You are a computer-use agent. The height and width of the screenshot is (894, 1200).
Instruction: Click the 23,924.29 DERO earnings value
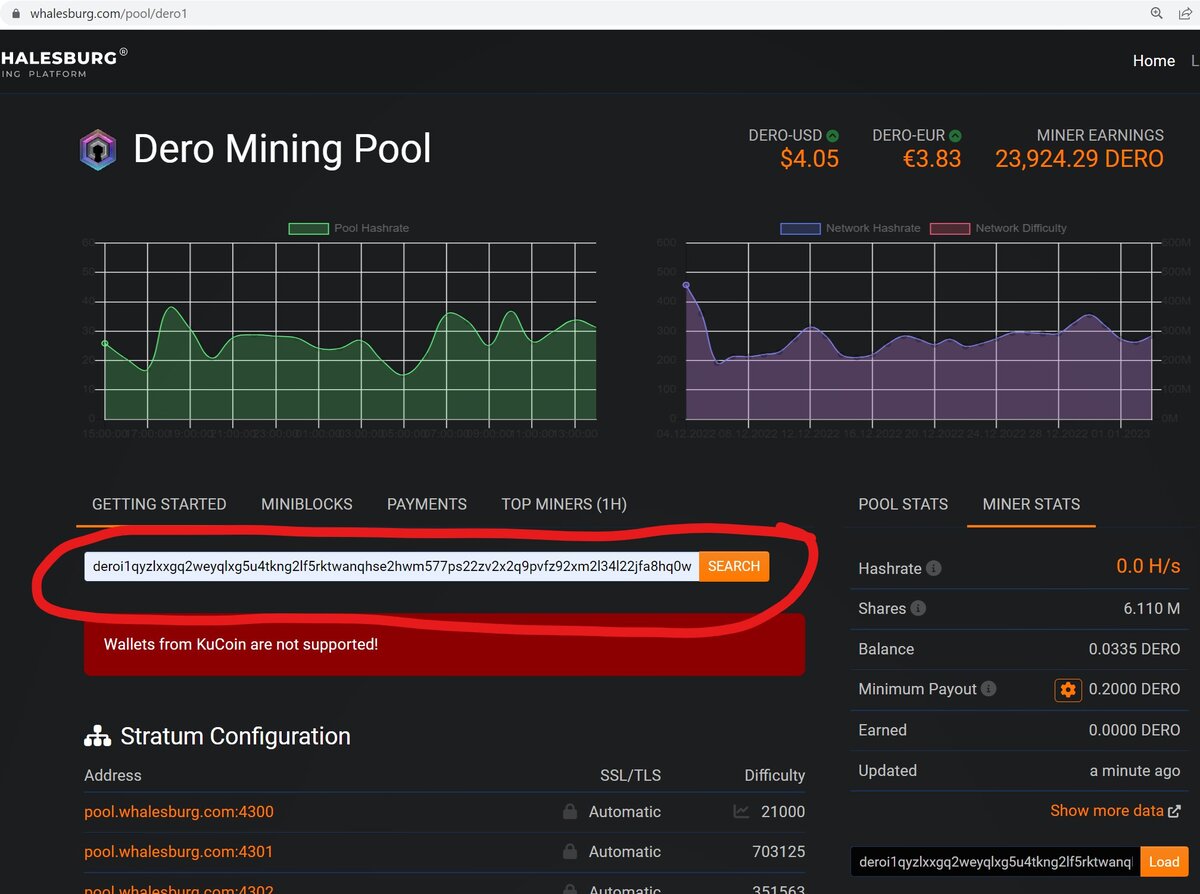1079,159
